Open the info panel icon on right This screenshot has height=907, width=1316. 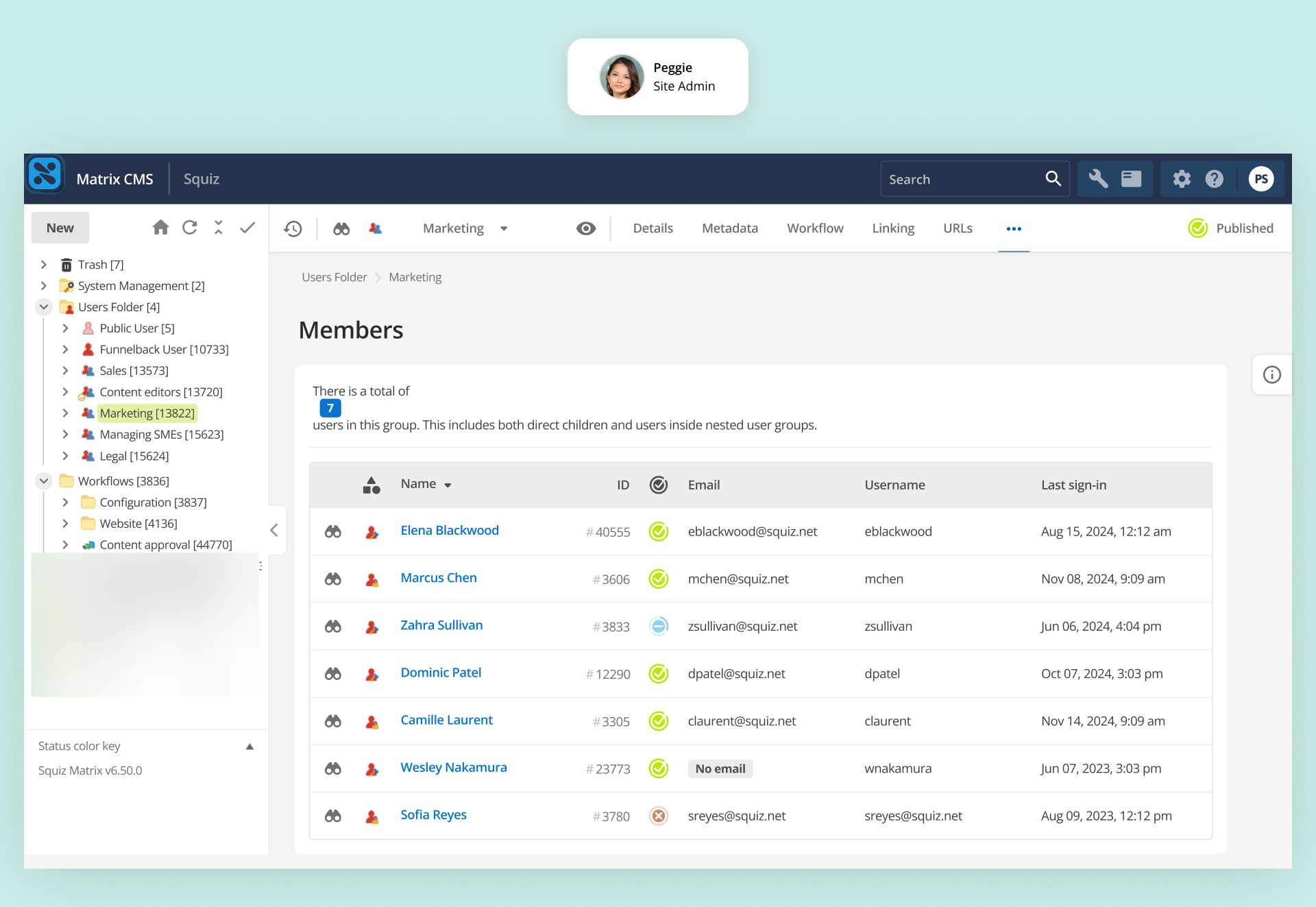pos(1271,374)
